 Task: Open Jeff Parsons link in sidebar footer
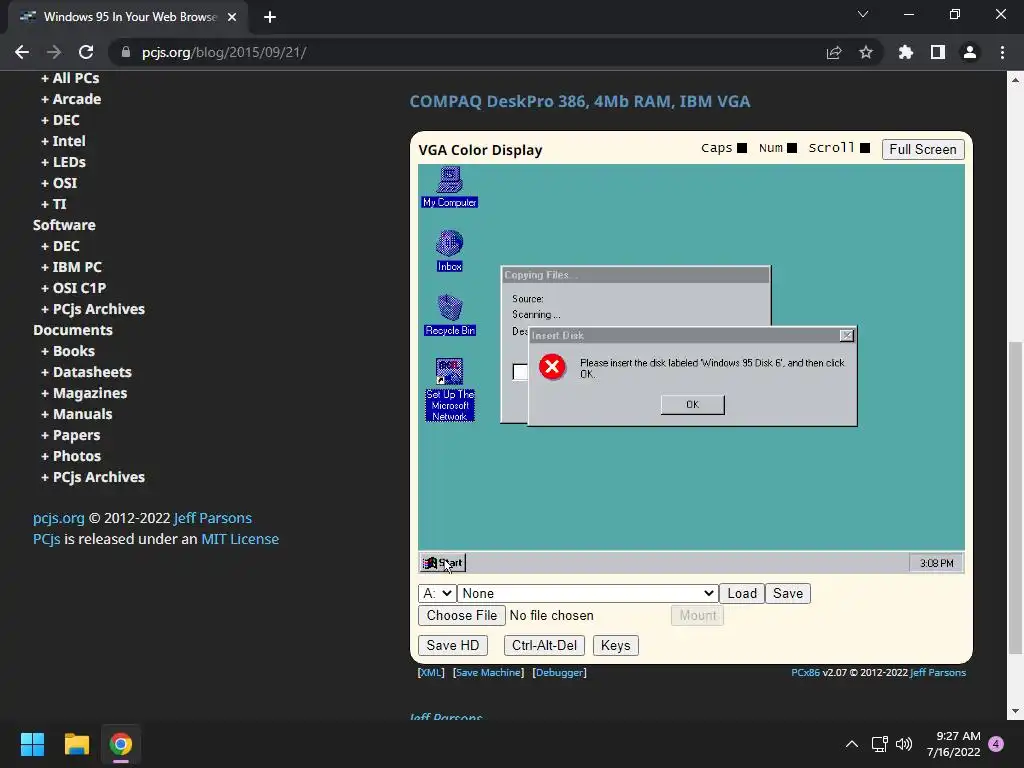pos(213,518)
